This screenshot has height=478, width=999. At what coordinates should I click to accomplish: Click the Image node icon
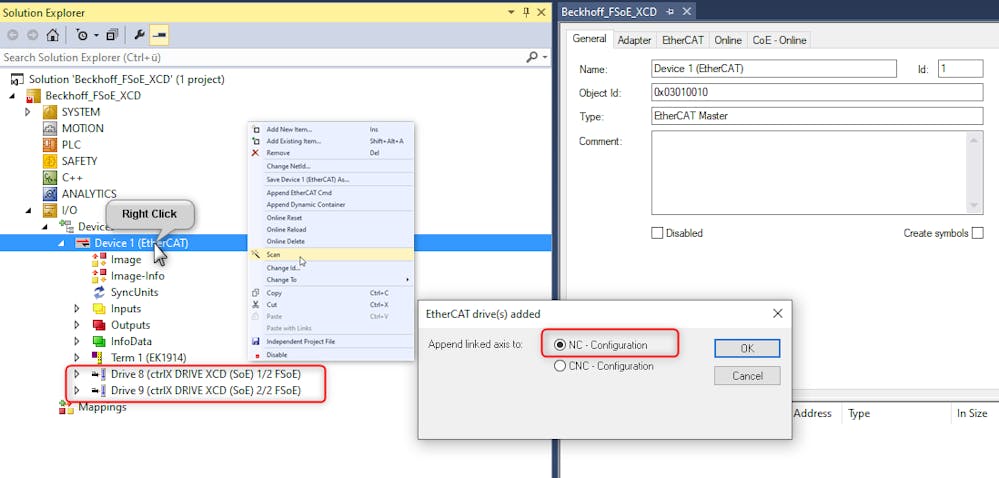tap(99, 259)
